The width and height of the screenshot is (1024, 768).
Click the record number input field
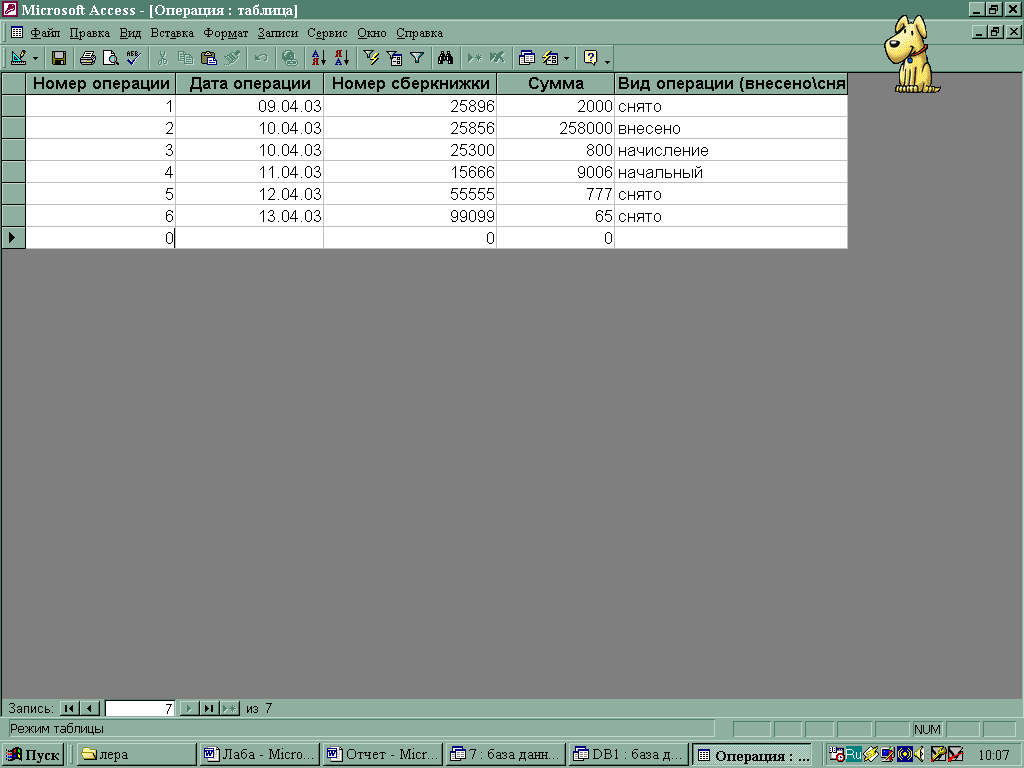pyautogui.click(x=140, y=708)
